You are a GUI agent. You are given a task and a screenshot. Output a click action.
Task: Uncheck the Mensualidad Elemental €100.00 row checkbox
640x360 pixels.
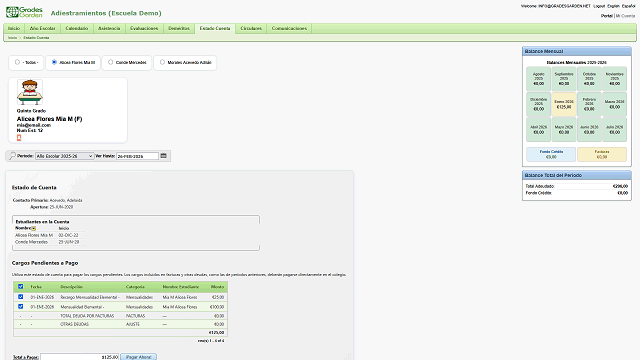[x=20, y=306]
